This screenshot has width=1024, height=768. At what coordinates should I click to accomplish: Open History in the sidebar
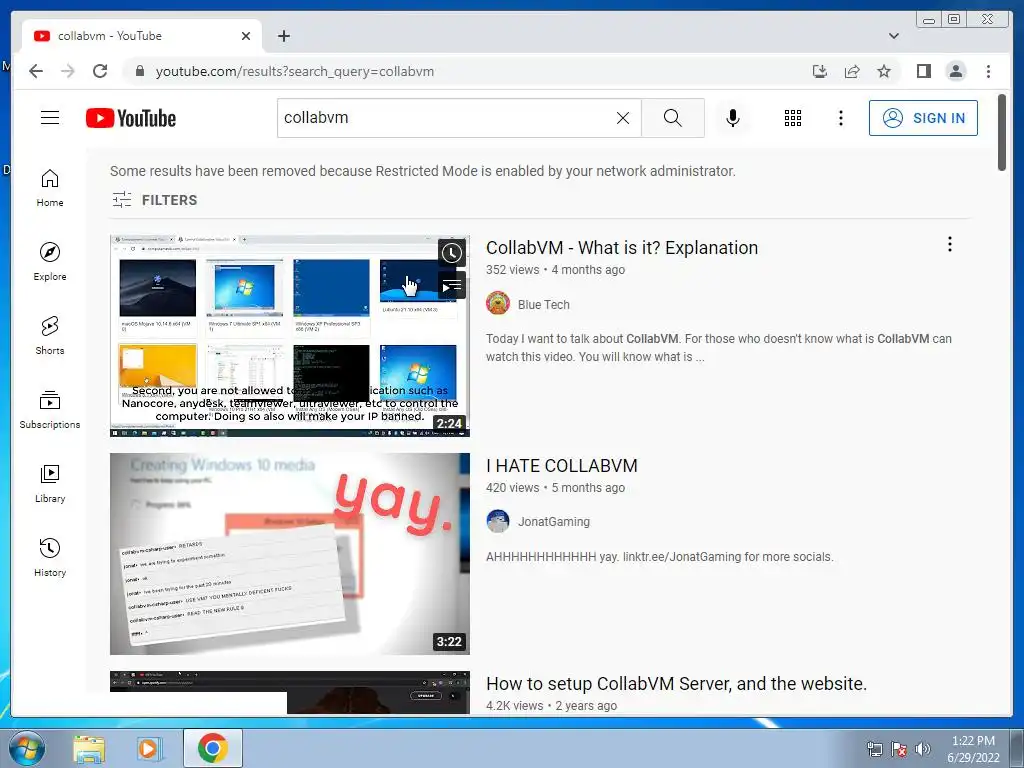point(50,558)
